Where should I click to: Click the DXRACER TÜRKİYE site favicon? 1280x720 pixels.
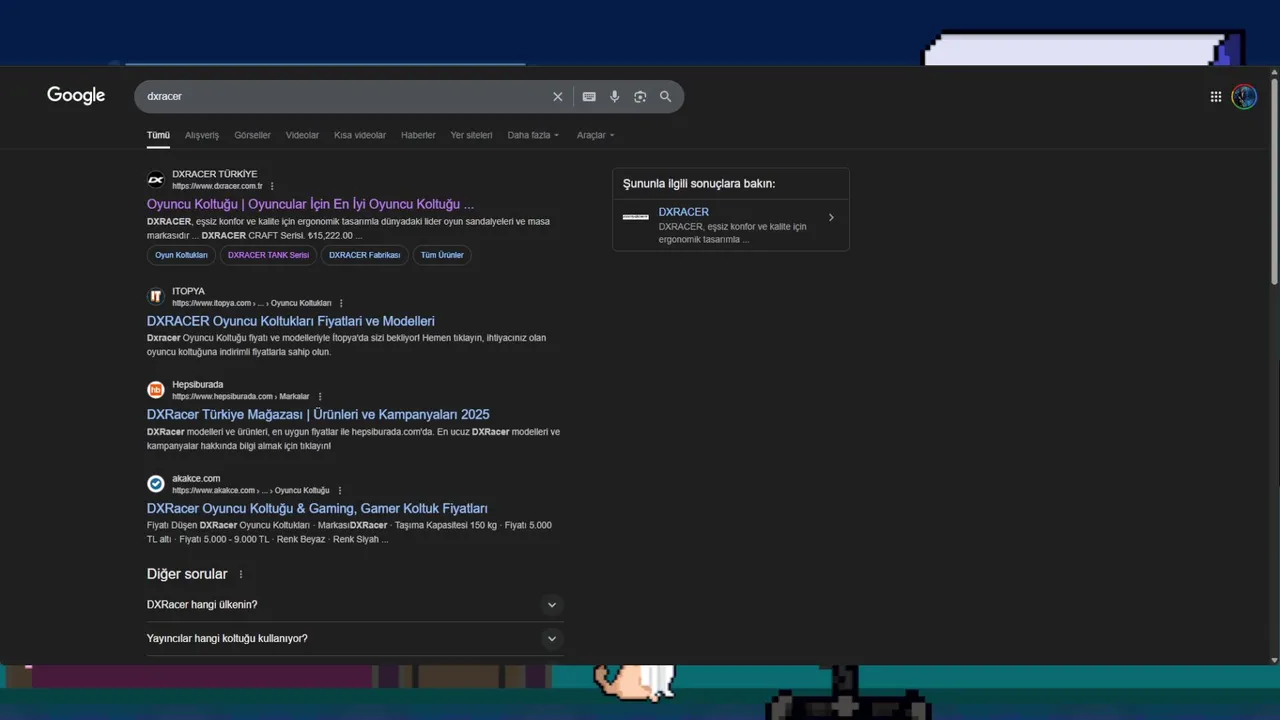pyautogui.click(x=156, y=180)
